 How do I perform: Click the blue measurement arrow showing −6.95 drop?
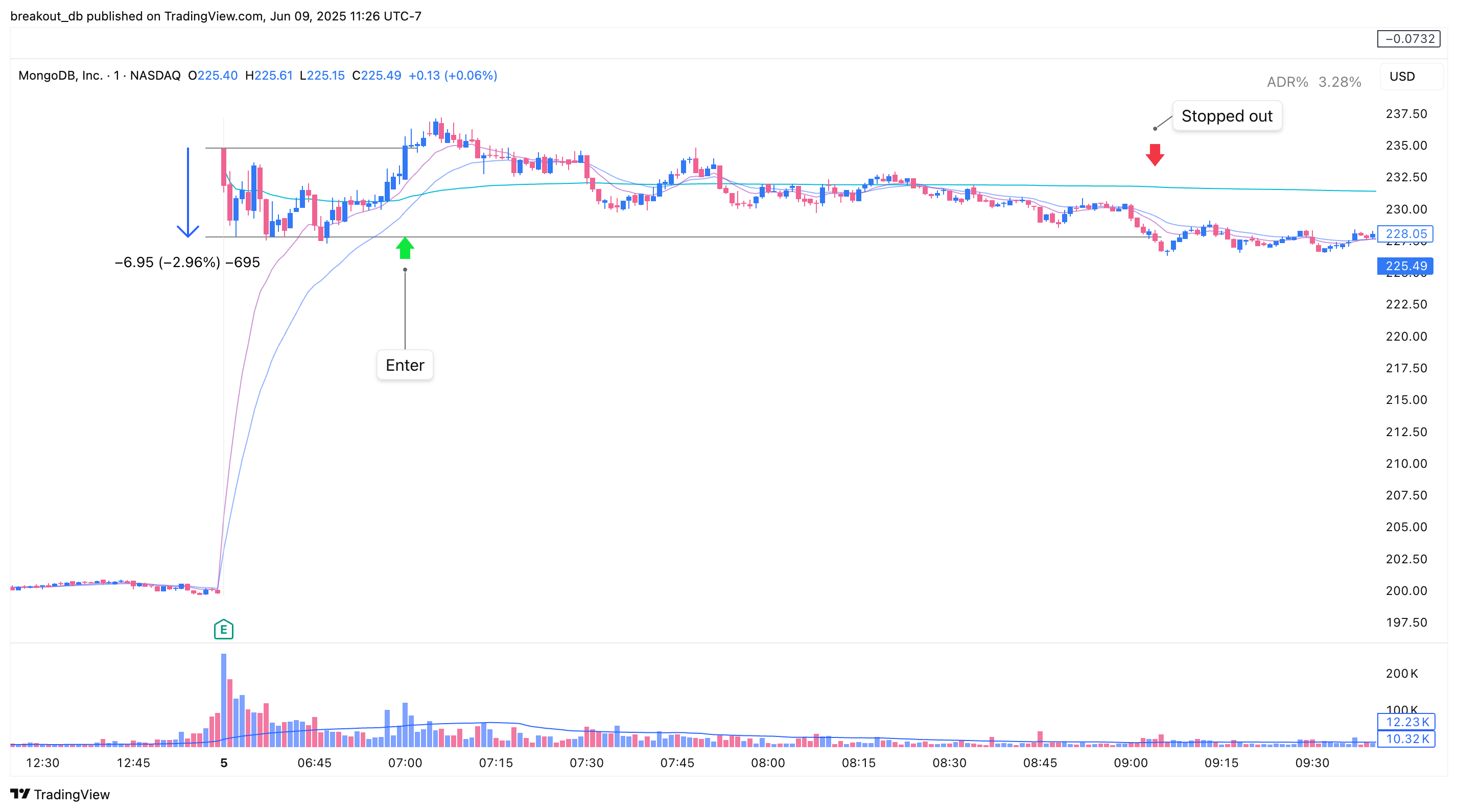coord(187,193)
